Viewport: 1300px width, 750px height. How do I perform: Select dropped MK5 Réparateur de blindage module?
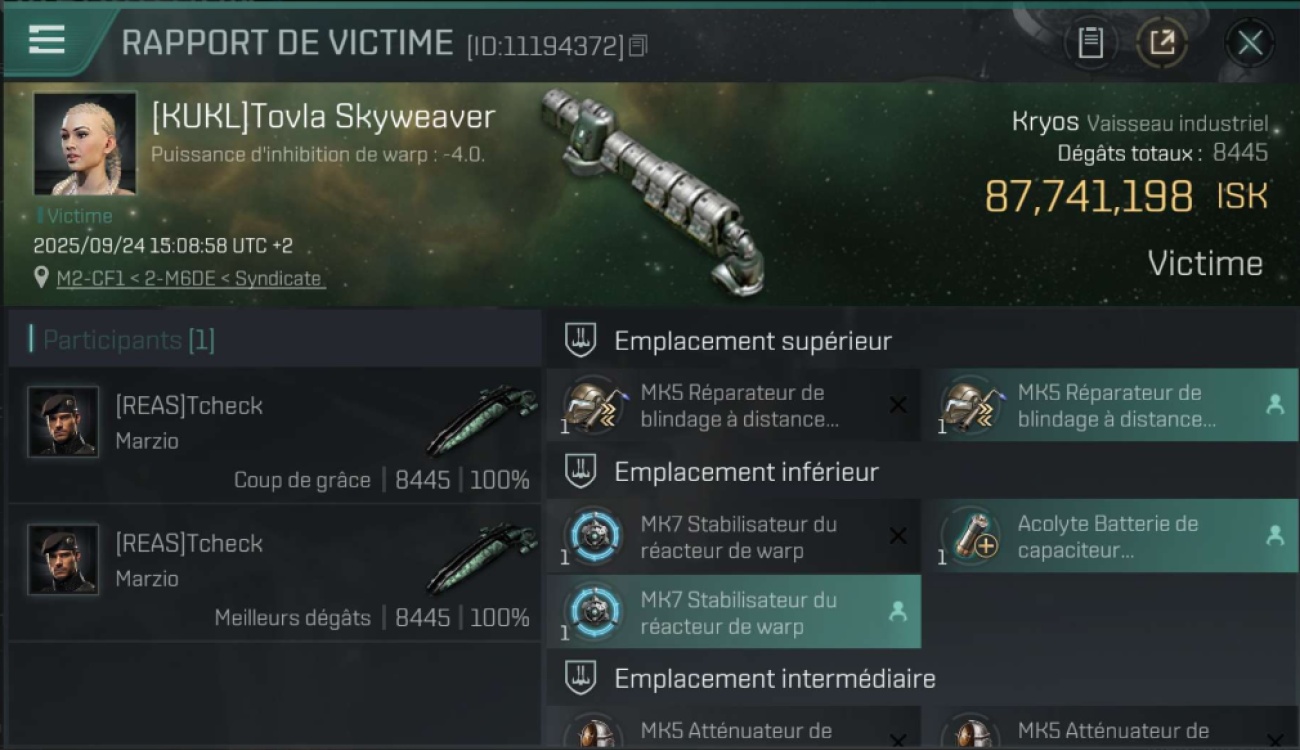click(1116, 406)
